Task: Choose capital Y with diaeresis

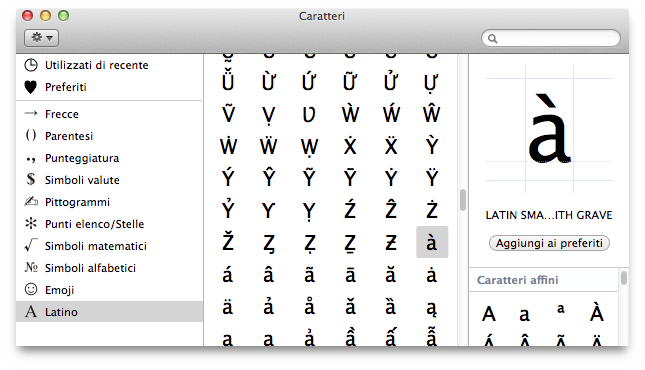Action: click(x=432, y=178)
